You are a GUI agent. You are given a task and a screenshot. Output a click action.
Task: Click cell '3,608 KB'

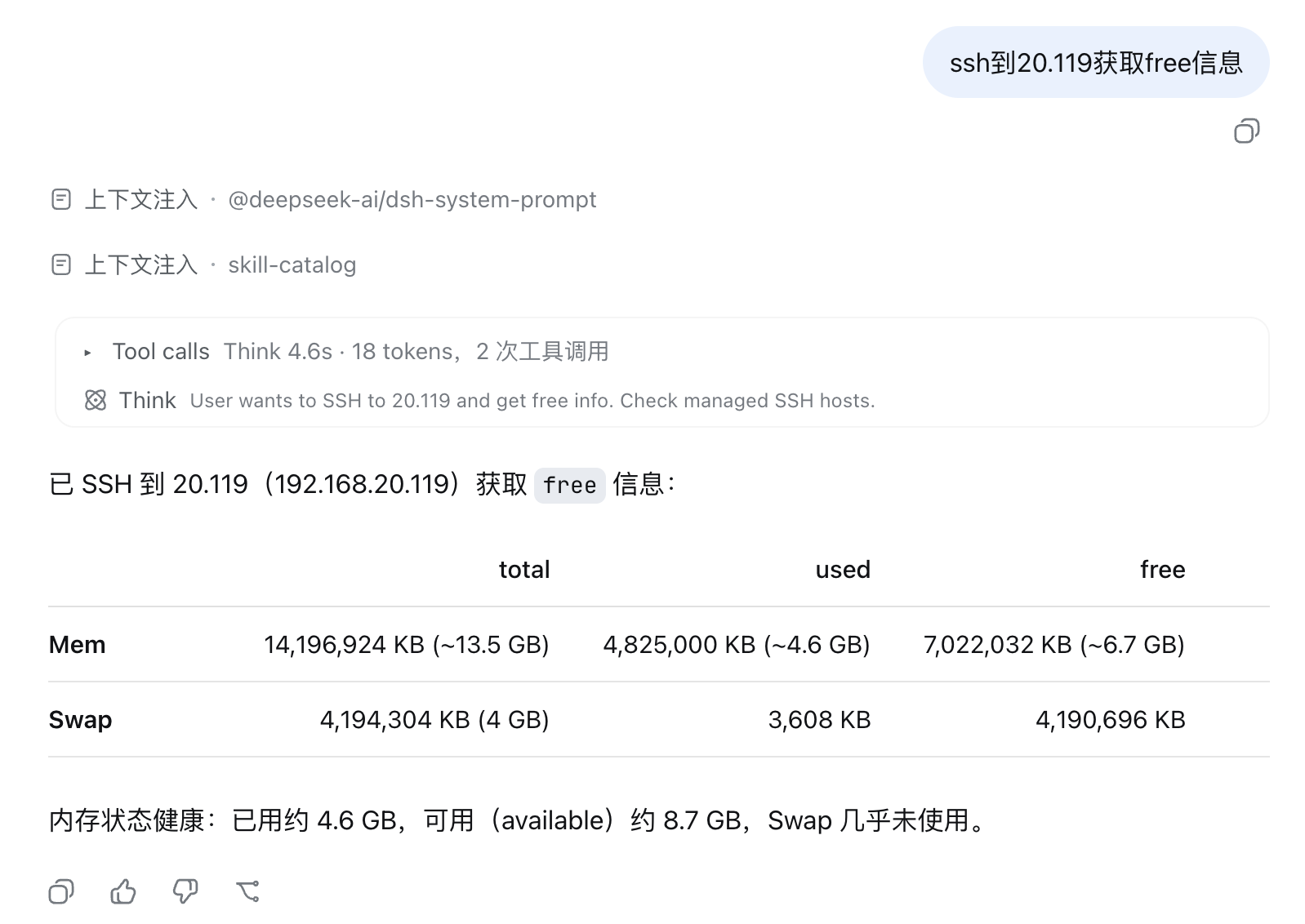pyautogui.click(x=819, y=719)
